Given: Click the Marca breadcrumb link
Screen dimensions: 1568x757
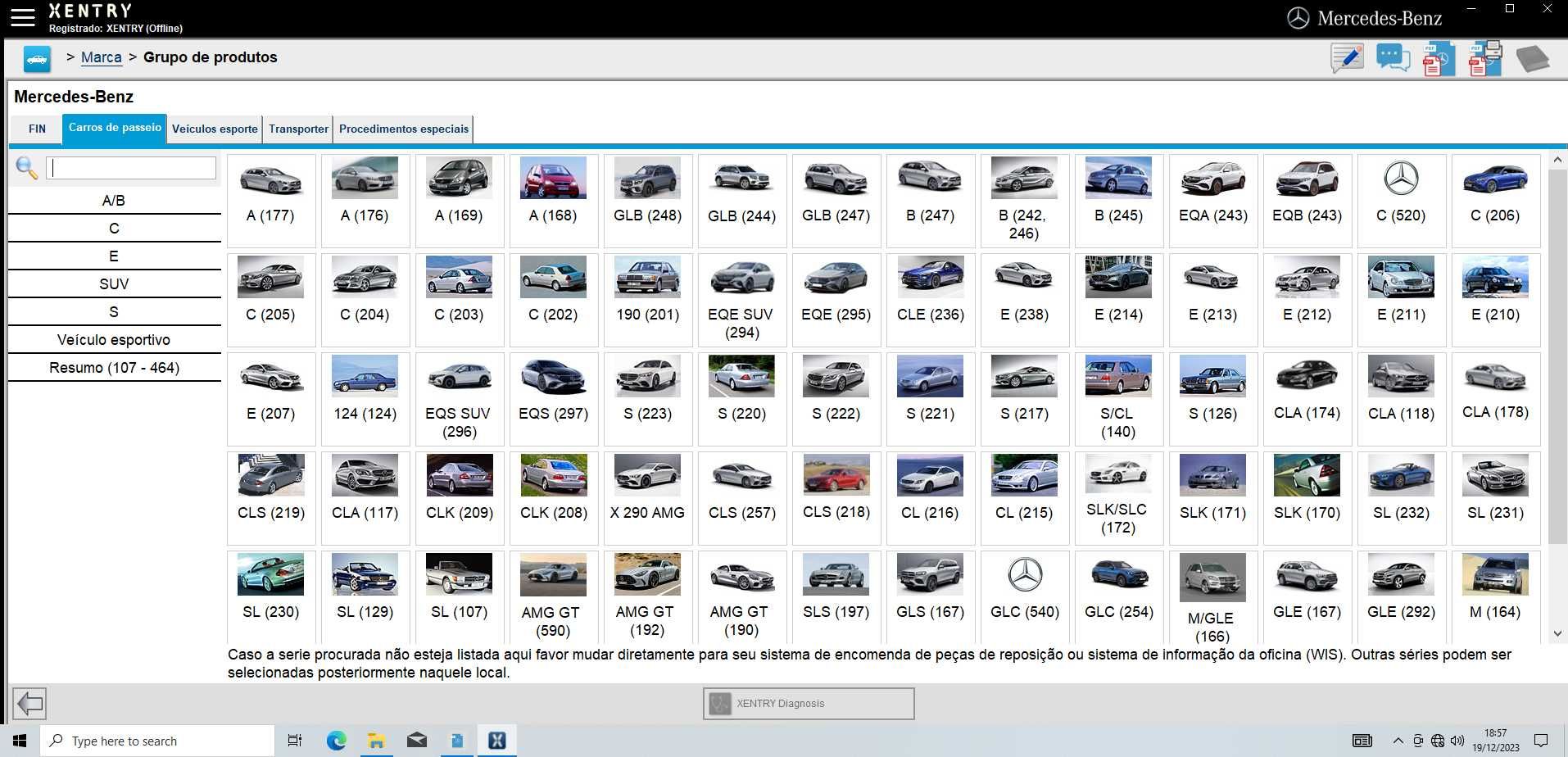Looking at the screenshot, I should point(102,57).
